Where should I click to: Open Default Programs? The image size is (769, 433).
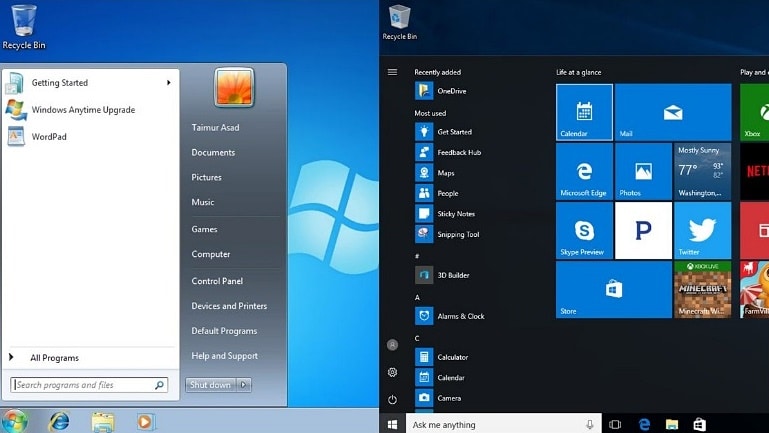tap(224, 331)
